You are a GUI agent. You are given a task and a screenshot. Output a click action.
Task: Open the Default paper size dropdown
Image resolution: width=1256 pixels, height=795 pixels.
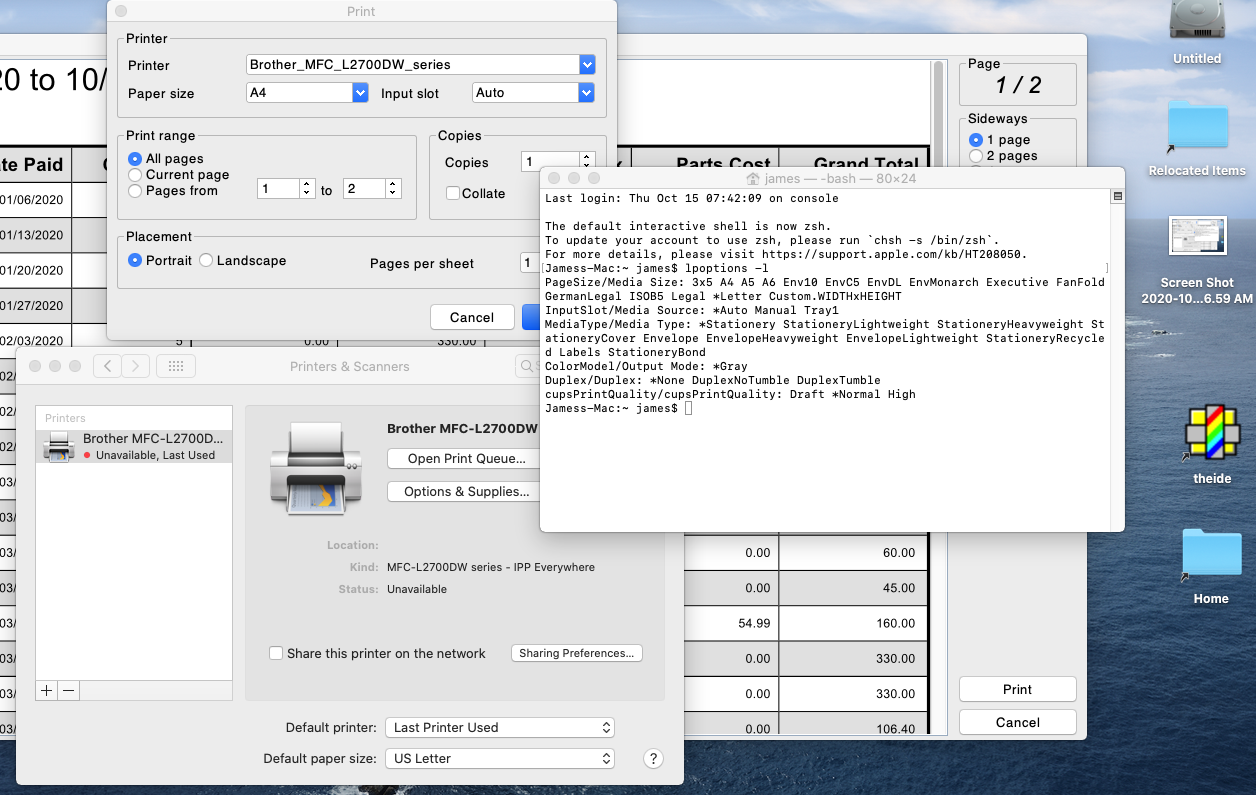pos(499,759)
